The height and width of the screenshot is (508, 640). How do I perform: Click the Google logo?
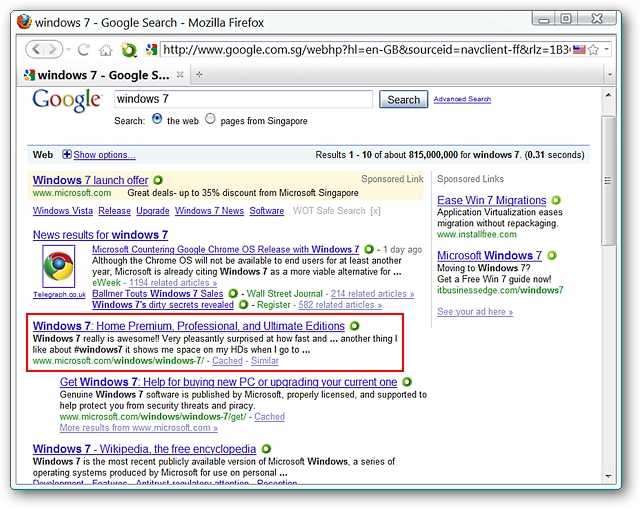67,100
